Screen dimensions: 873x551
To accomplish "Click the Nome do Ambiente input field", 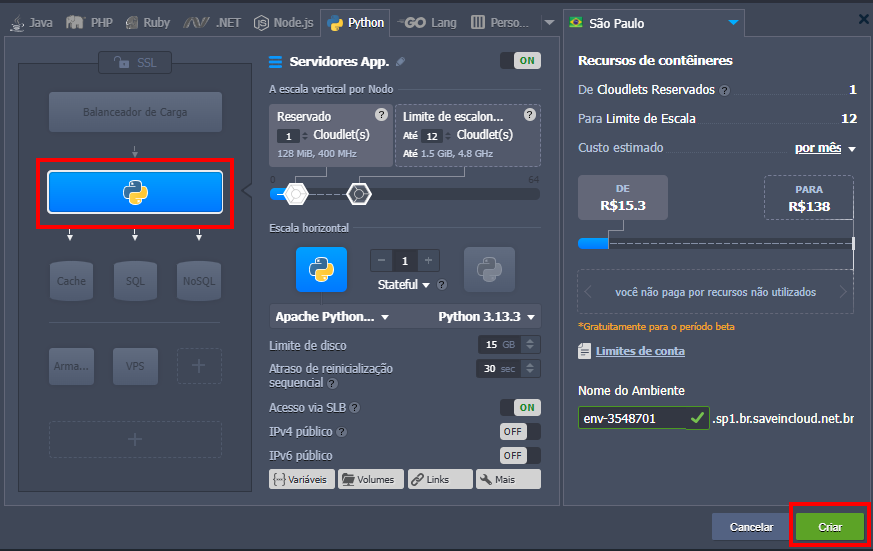I will (644, 418).
